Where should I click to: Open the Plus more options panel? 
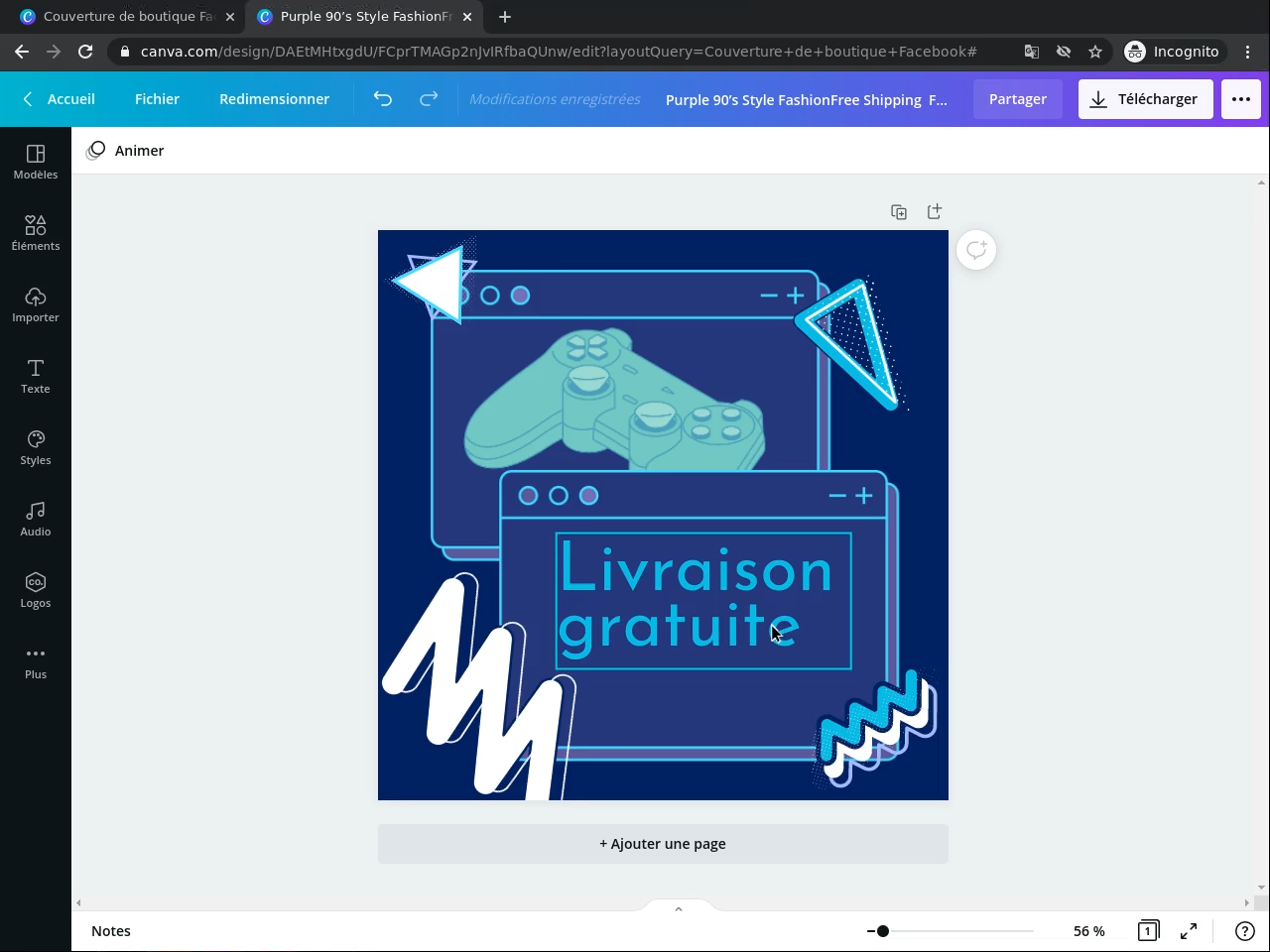pyautogui.click(x=36, y=661)
